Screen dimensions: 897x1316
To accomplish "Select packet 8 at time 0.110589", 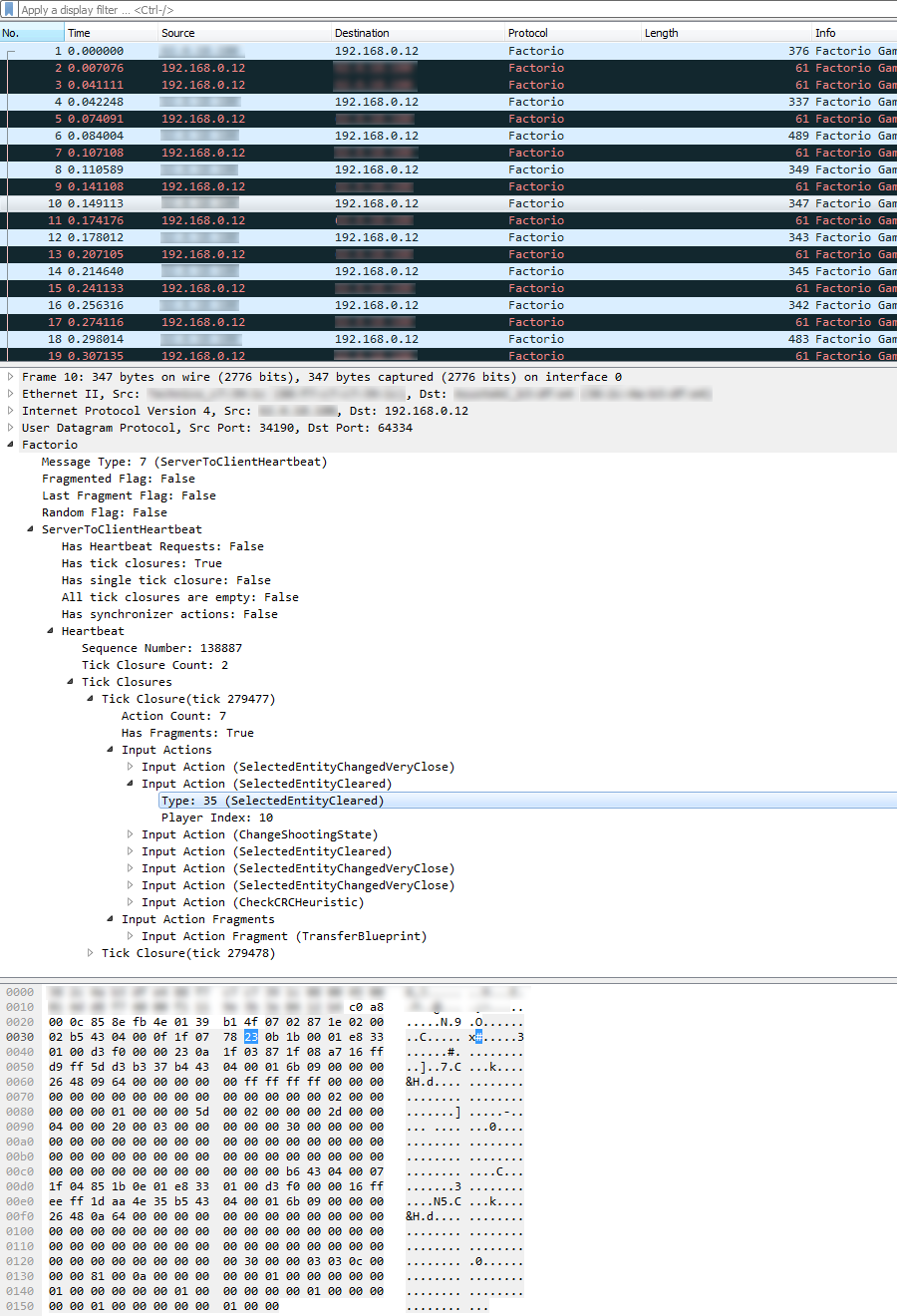I will click(x=448, y=169).
